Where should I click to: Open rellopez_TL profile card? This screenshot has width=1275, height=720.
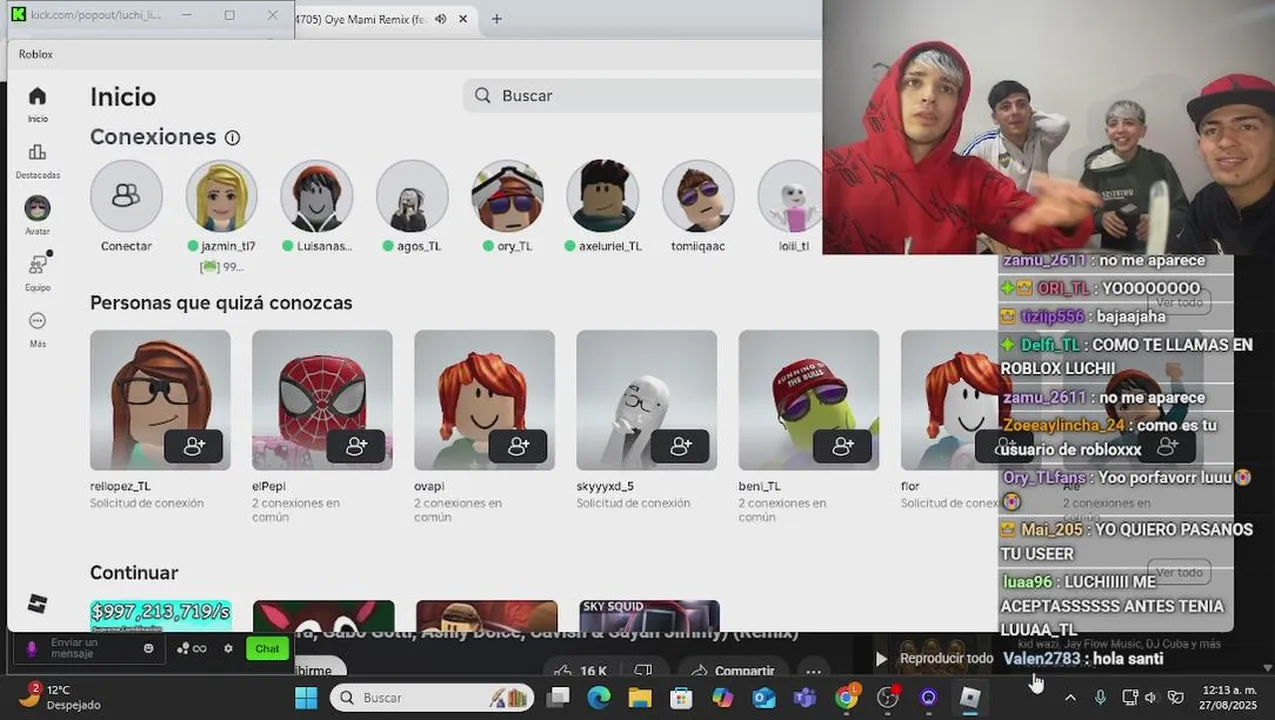(x=160, y=400)
